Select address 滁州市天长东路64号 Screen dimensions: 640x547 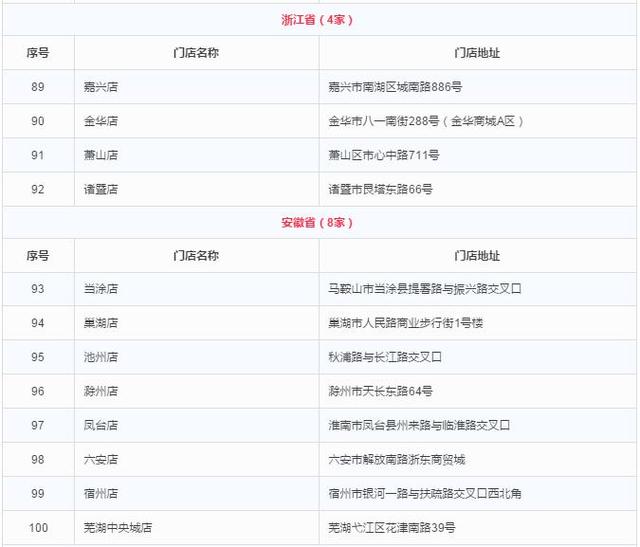click(x=380, y=391)
